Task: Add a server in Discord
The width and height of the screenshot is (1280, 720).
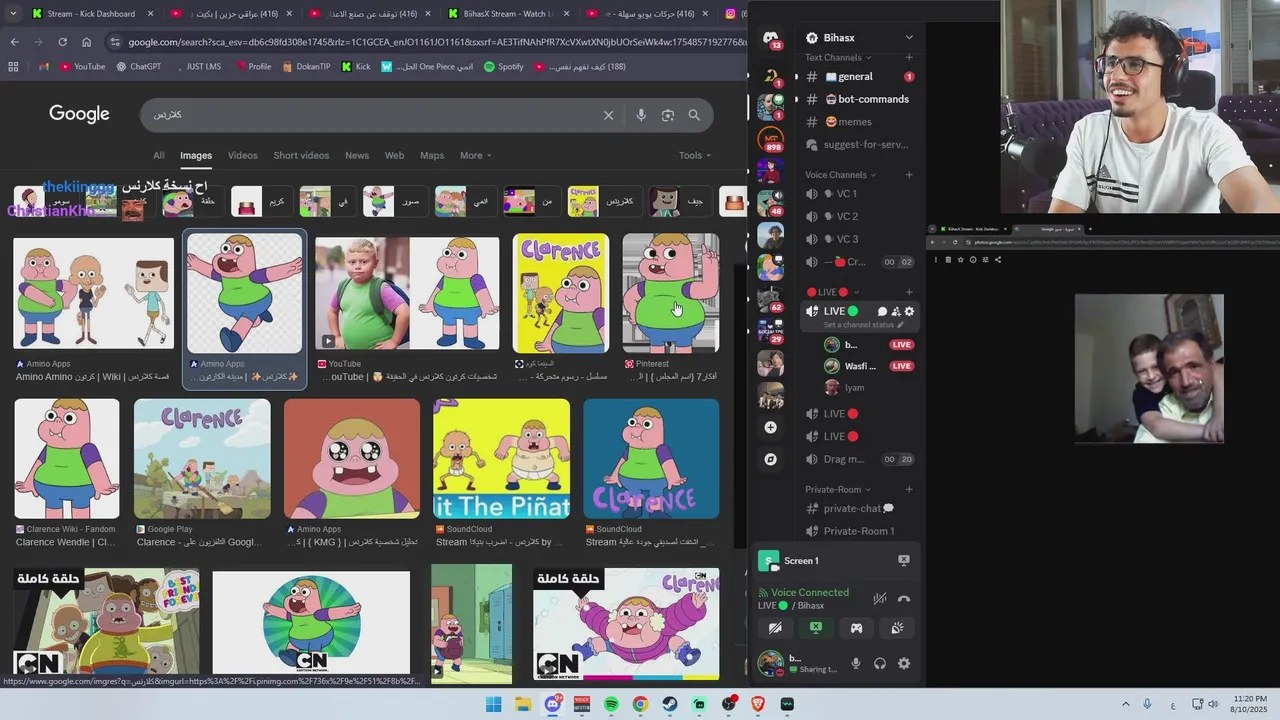Action: (770, 427)
